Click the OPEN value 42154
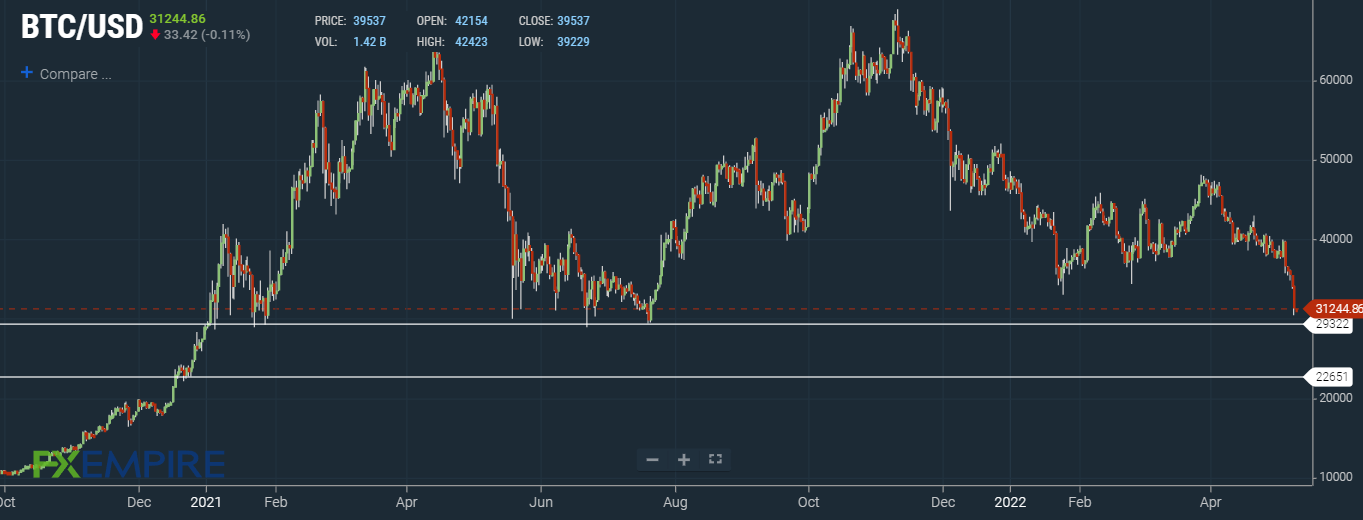Screen dimensions: 1363x520 click(x=471, y=21)
